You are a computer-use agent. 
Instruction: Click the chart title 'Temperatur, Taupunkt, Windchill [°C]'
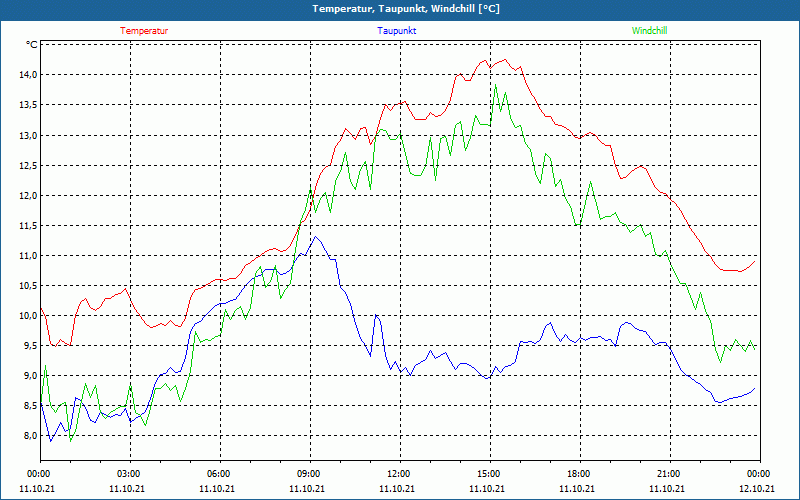(406, 9)
